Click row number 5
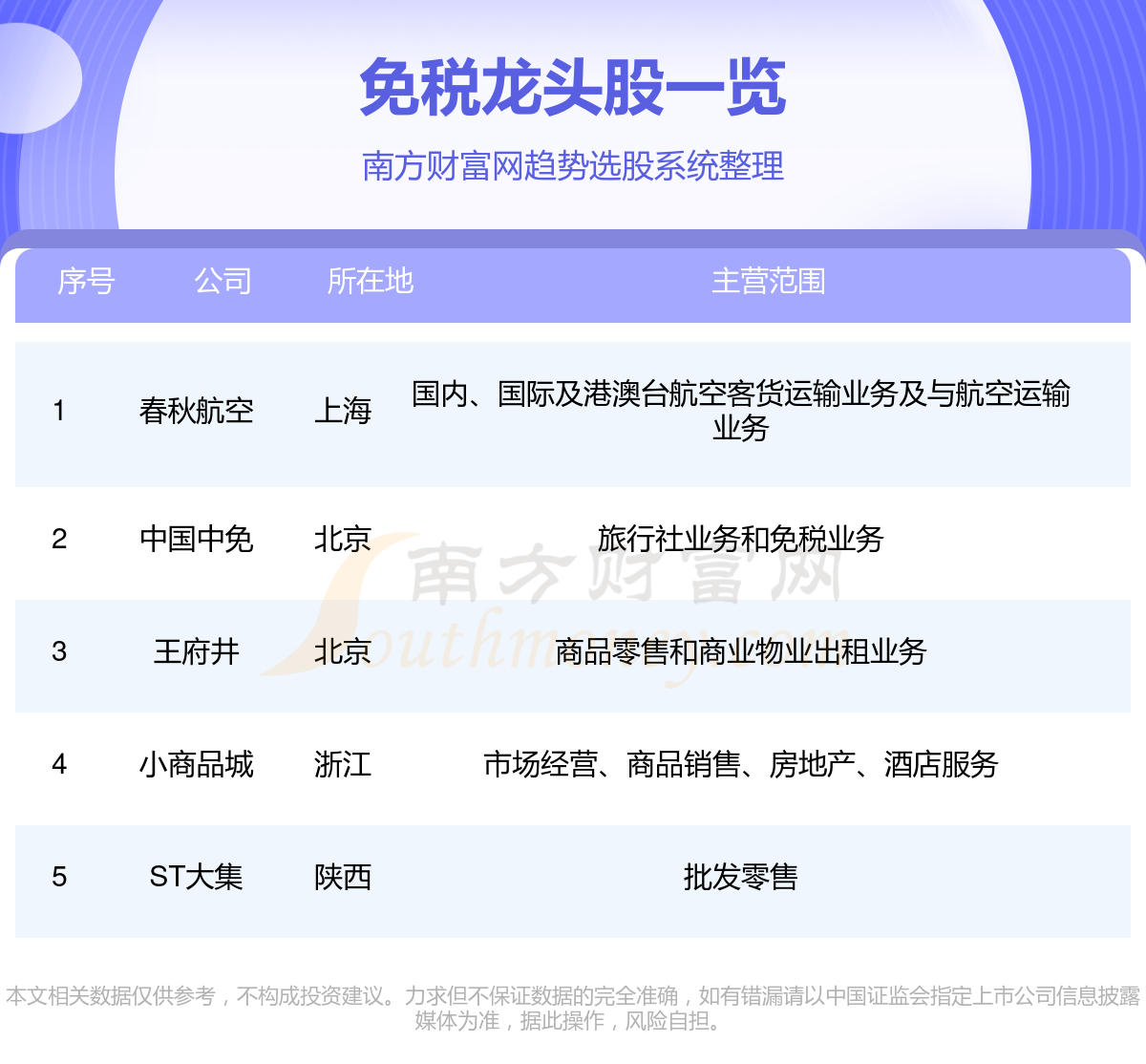The image size is (1146, 1064). 59,877
